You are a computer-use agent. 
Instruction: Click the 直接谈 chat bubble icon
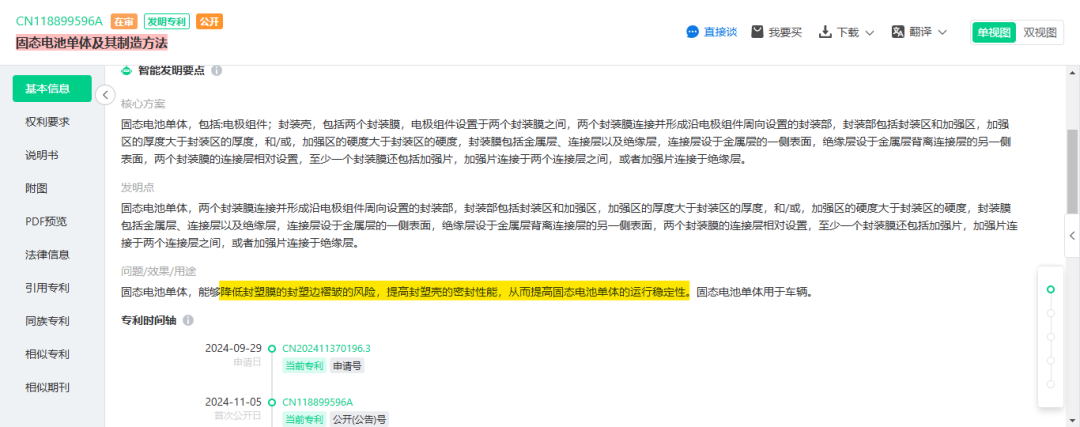click(x=693, y=32)
